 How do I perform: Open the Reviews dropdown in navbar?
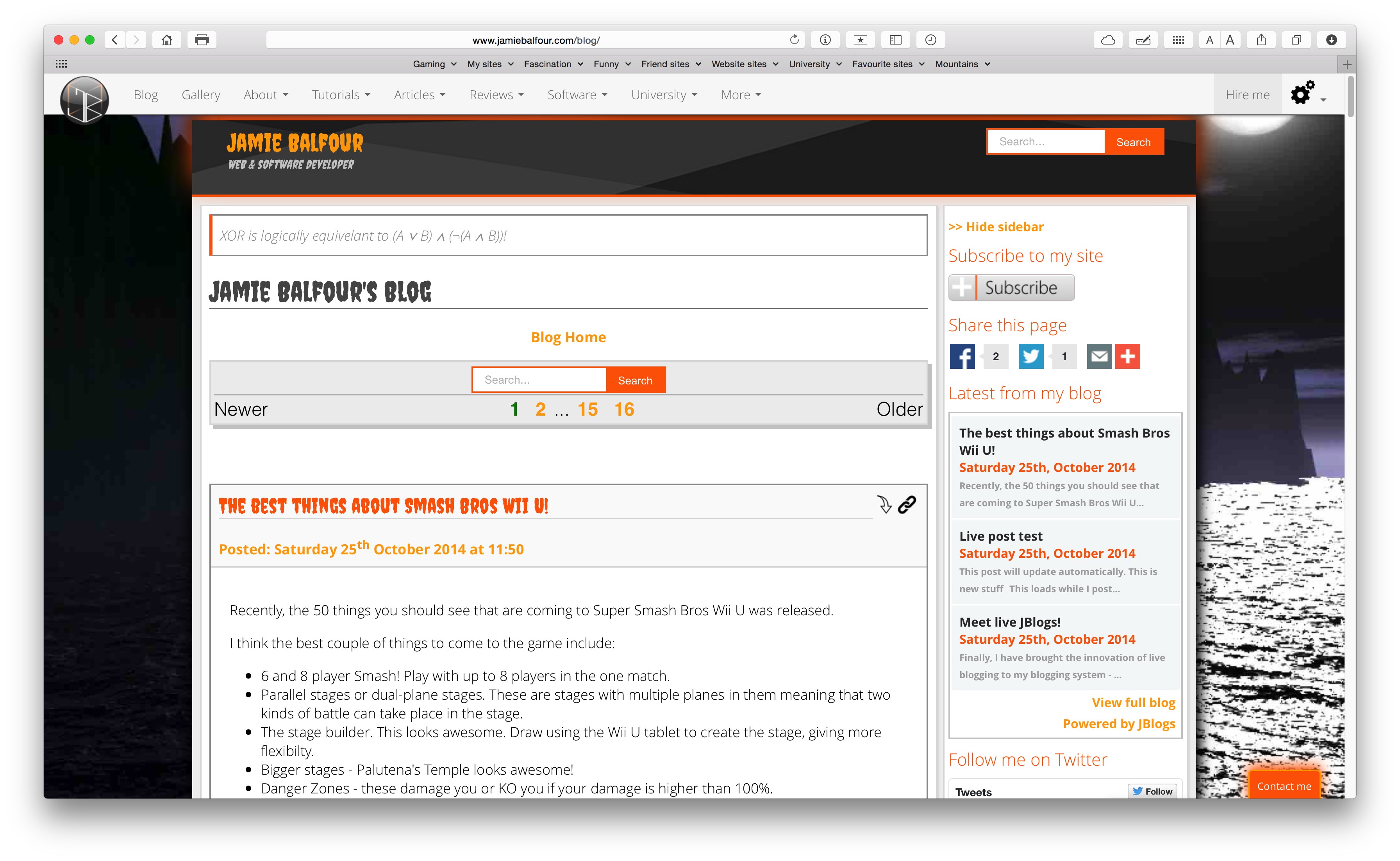coord(496,95)
